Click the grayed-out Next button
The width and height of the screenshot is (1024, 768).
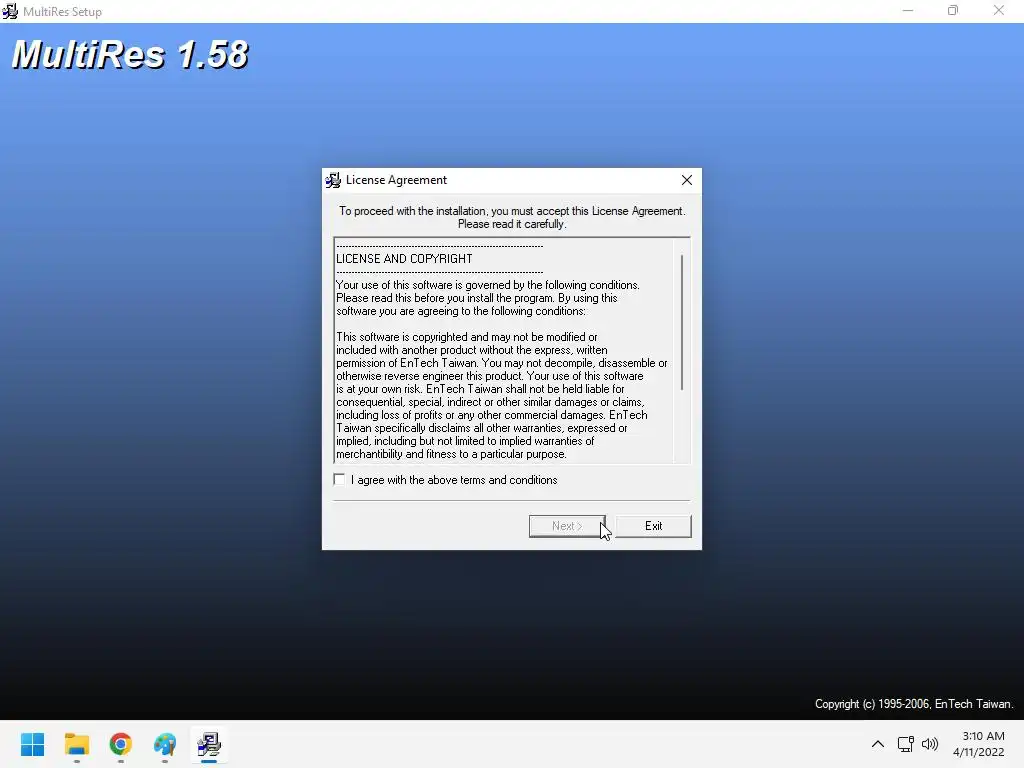(567, 526)
